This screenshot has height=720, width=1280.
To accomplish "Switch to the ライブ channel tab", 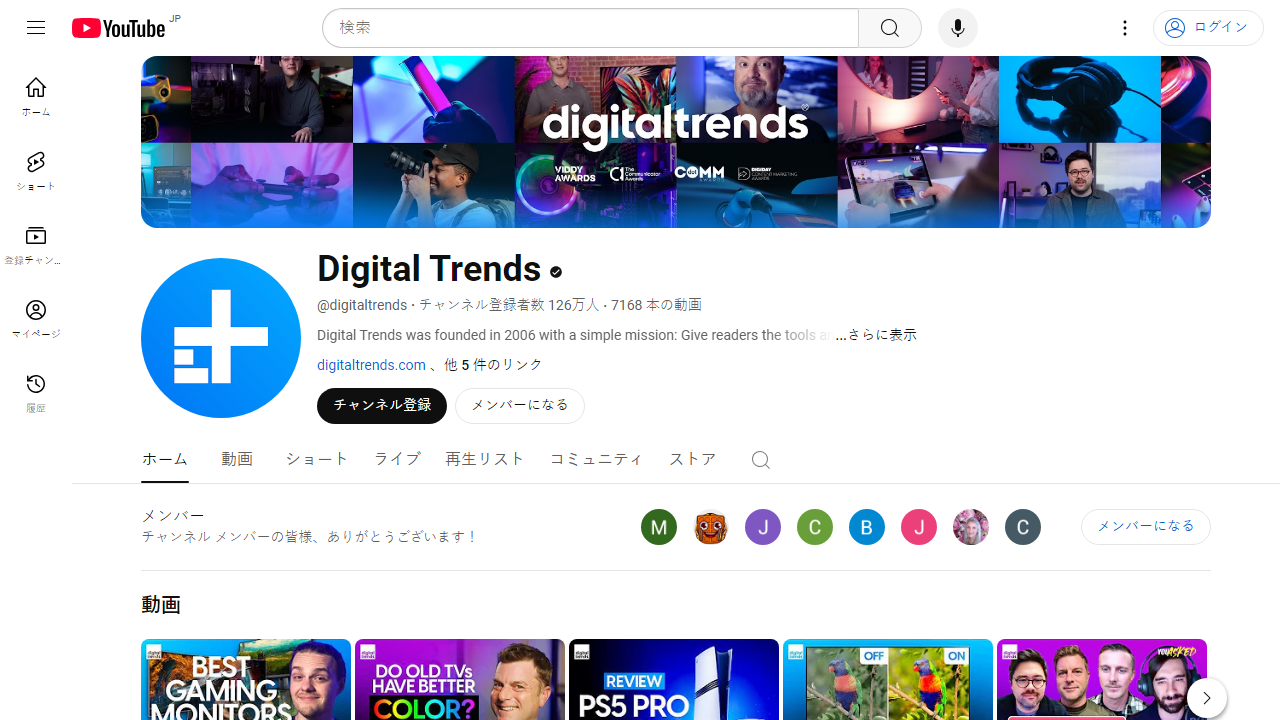I will point(397,459).
